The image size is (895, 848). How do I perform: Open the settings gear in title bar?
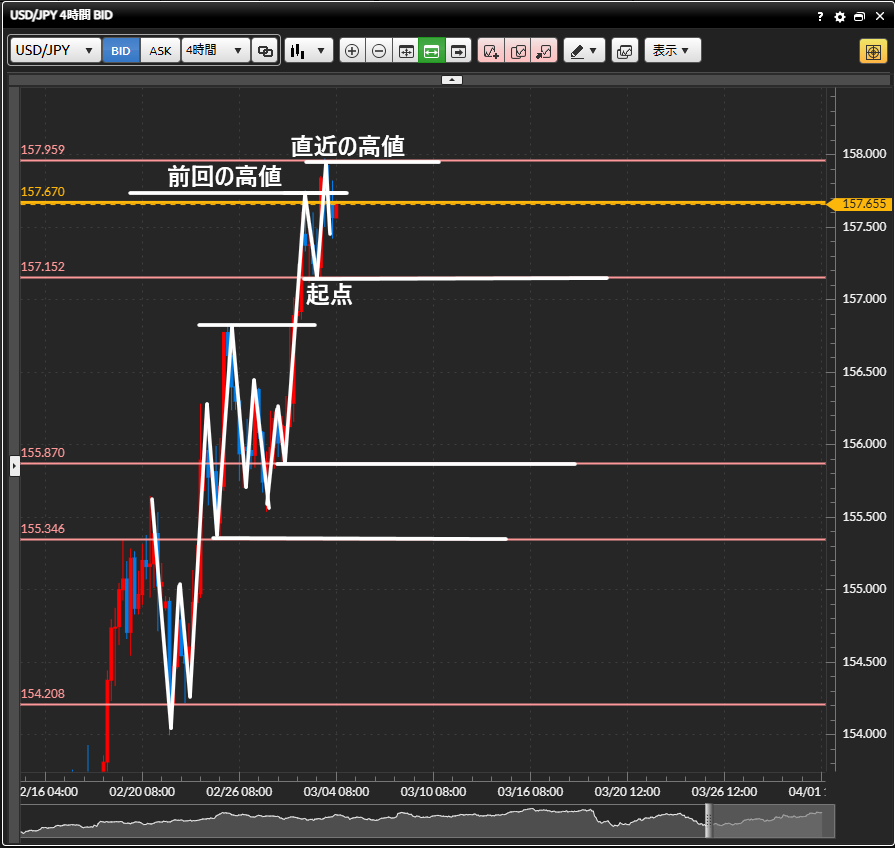pyautogui.click(x=840, y=17)
